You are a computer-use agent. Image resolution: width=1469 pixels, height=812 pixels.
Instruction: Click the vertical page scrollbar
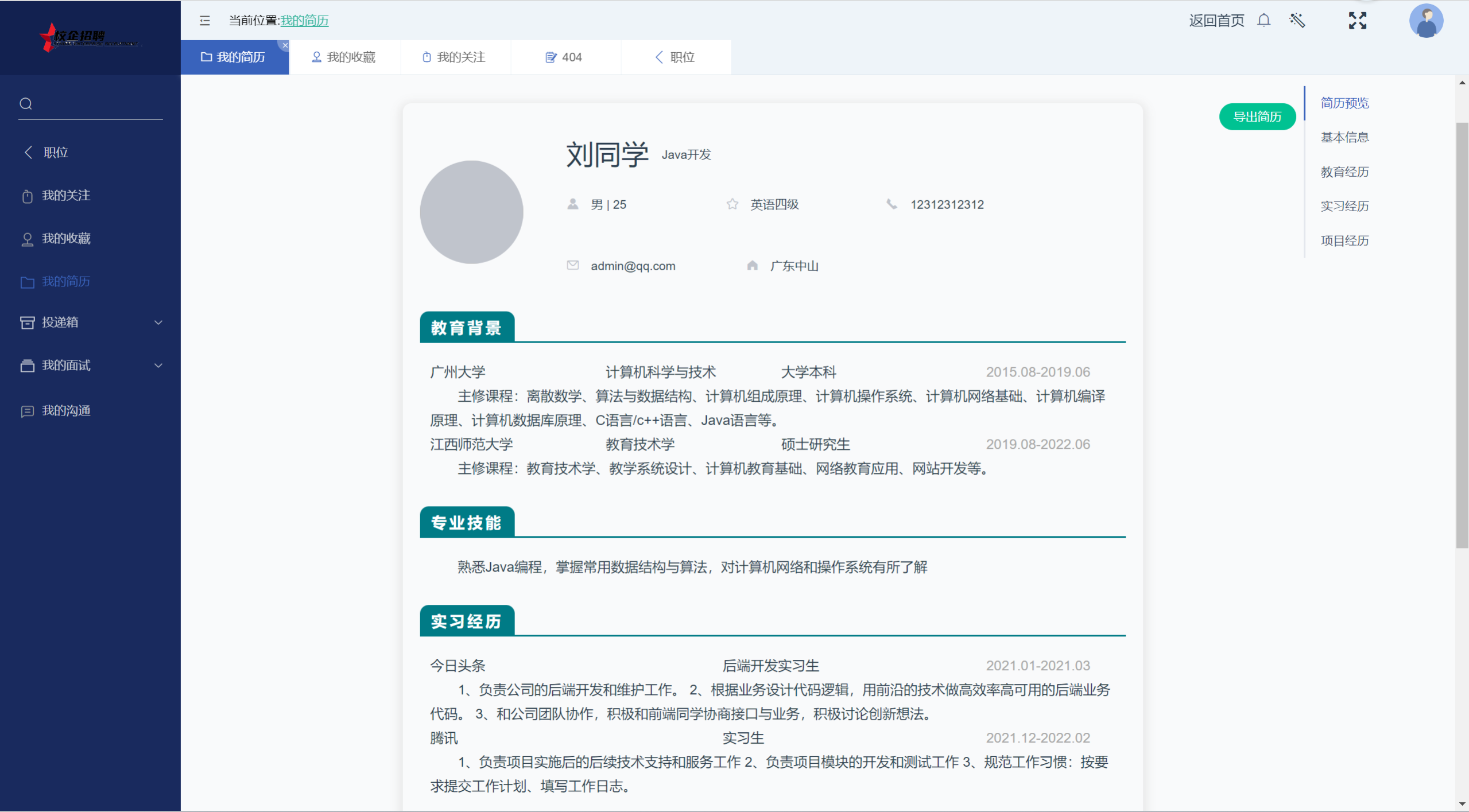1462,335
